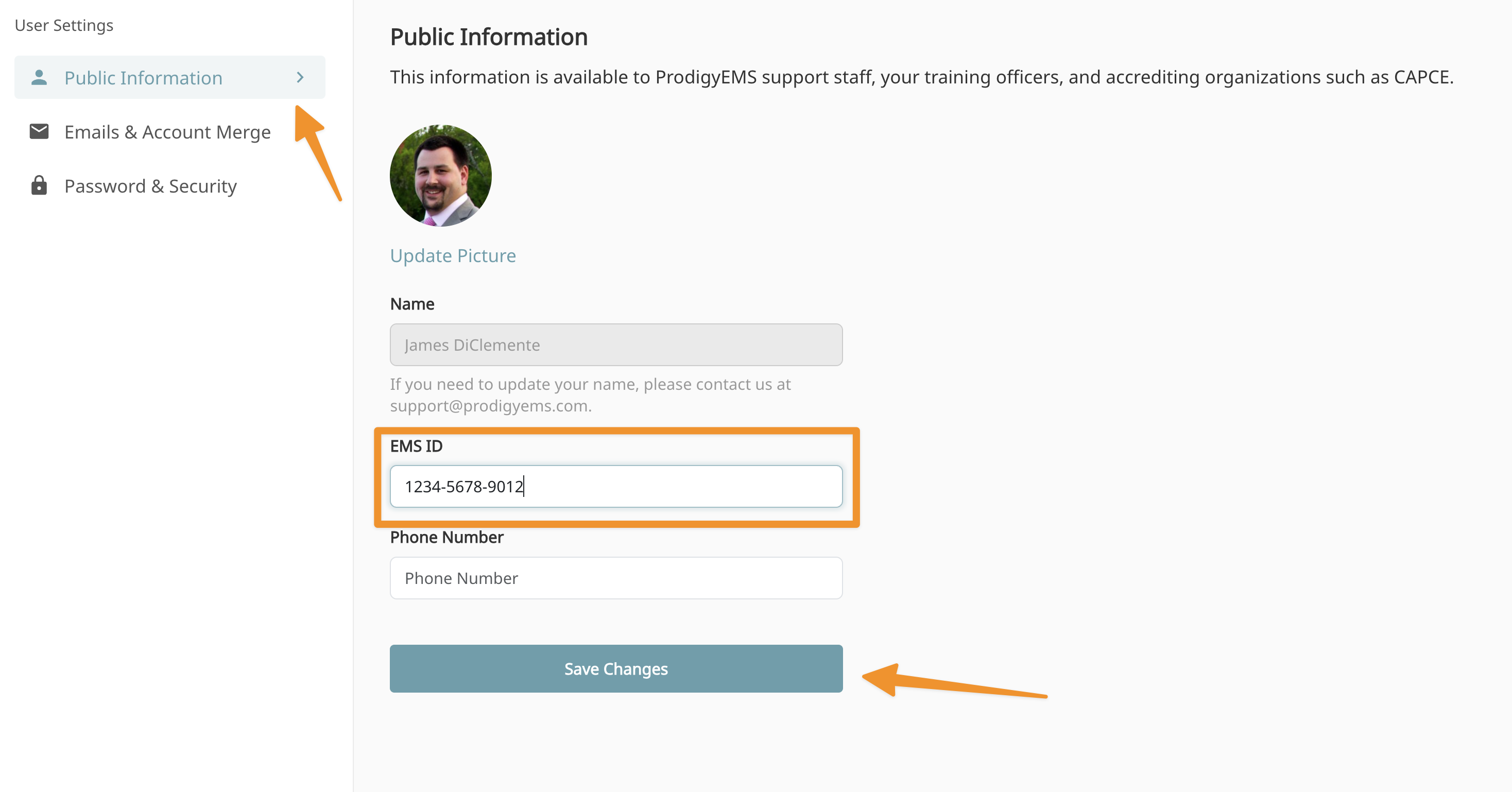Viewport: 1512px width, 792px height.
Task: Click into the Phone Number text box
Action: tap(616, 578)
